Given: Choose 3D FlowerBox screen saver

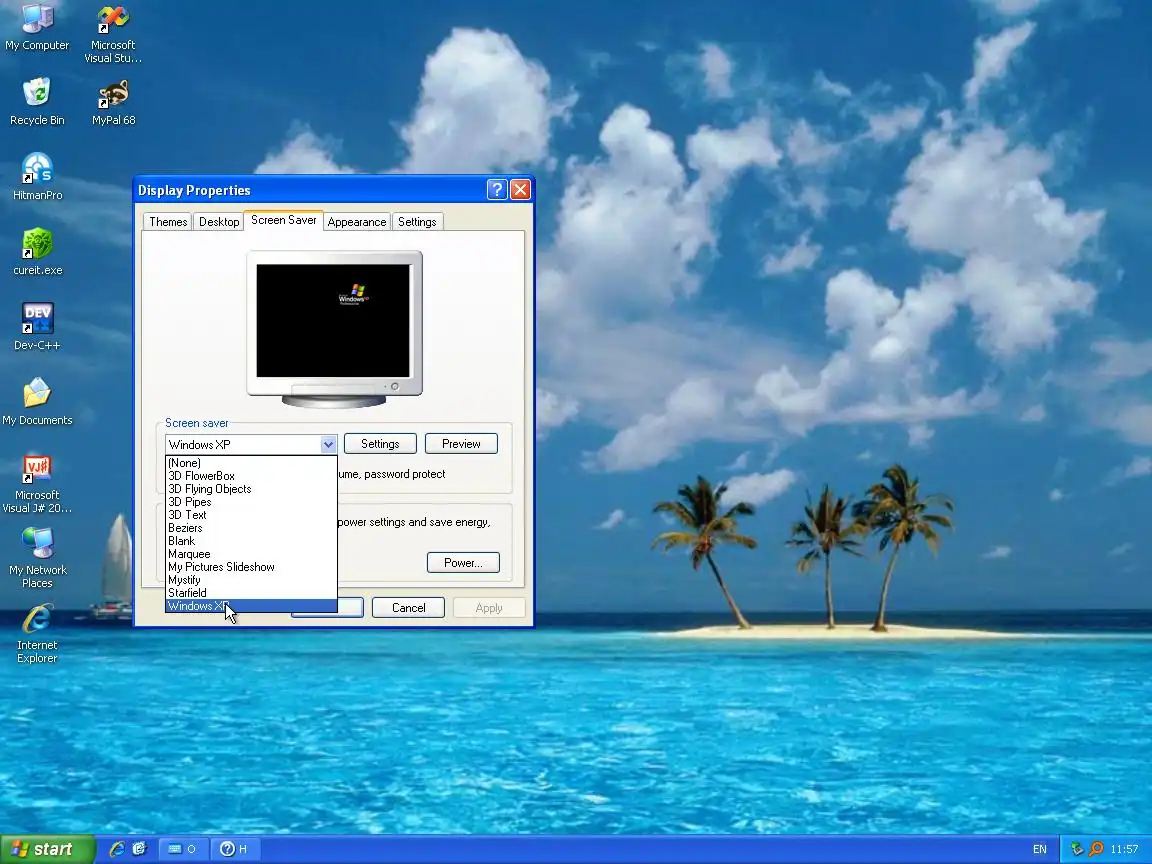Looking at the screenshot, I should [251, 476].
